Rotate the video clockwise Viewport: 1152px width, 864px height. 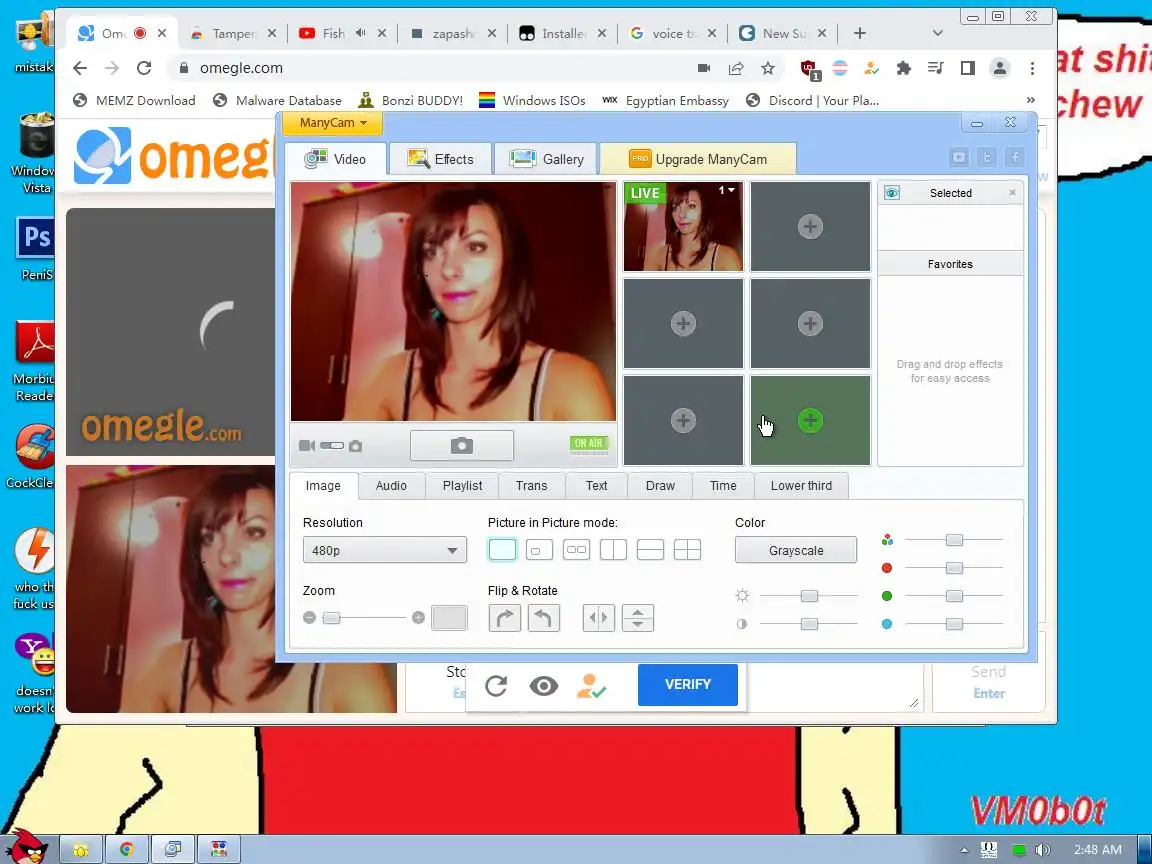(x=505, y=618)
